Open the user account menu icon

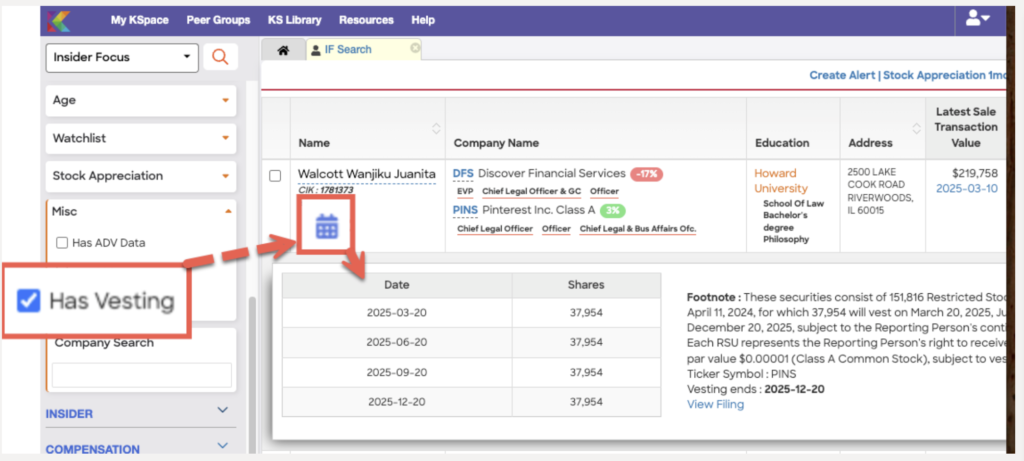978,19
